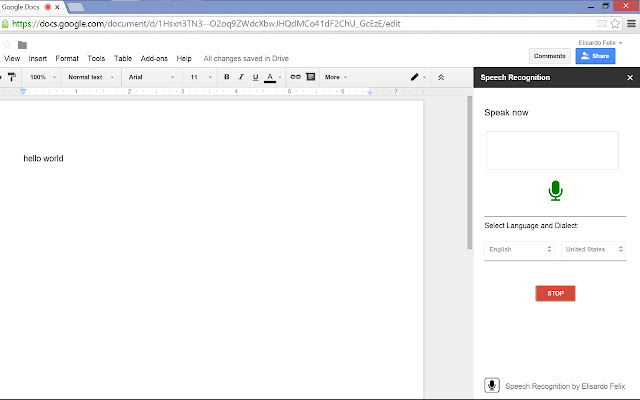Open the editing mode pencil menu
Screen dimensions: 640x400
point(418,77)
